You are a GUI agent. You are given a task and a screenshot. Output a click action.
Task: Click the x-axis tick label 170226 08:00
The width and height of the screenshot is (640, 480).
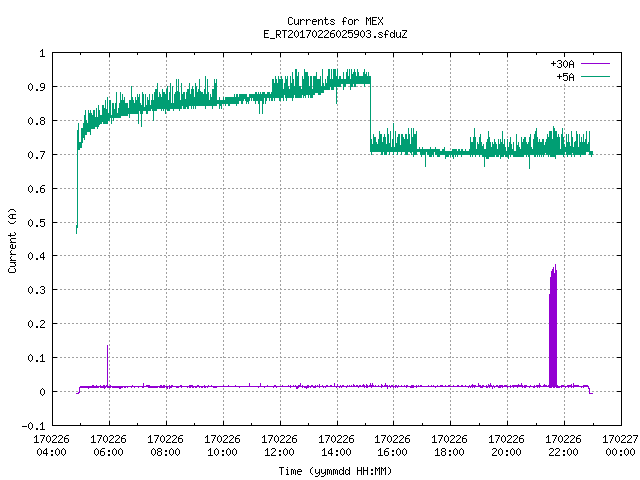(x=165, y=445)
